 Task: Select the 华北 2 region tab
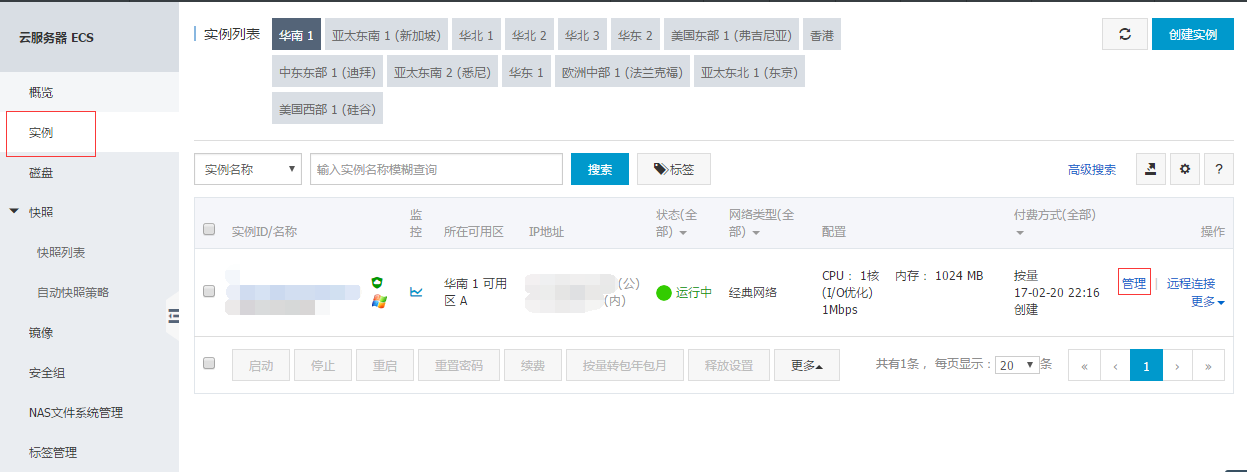click(x=529, y=35)
